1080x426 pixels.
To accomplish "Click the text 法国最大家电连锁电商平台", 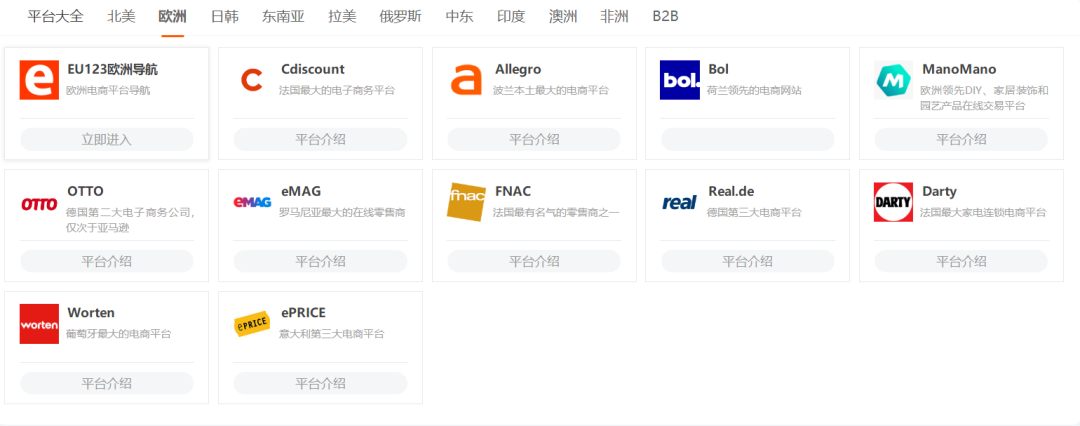I will [983, 212].
